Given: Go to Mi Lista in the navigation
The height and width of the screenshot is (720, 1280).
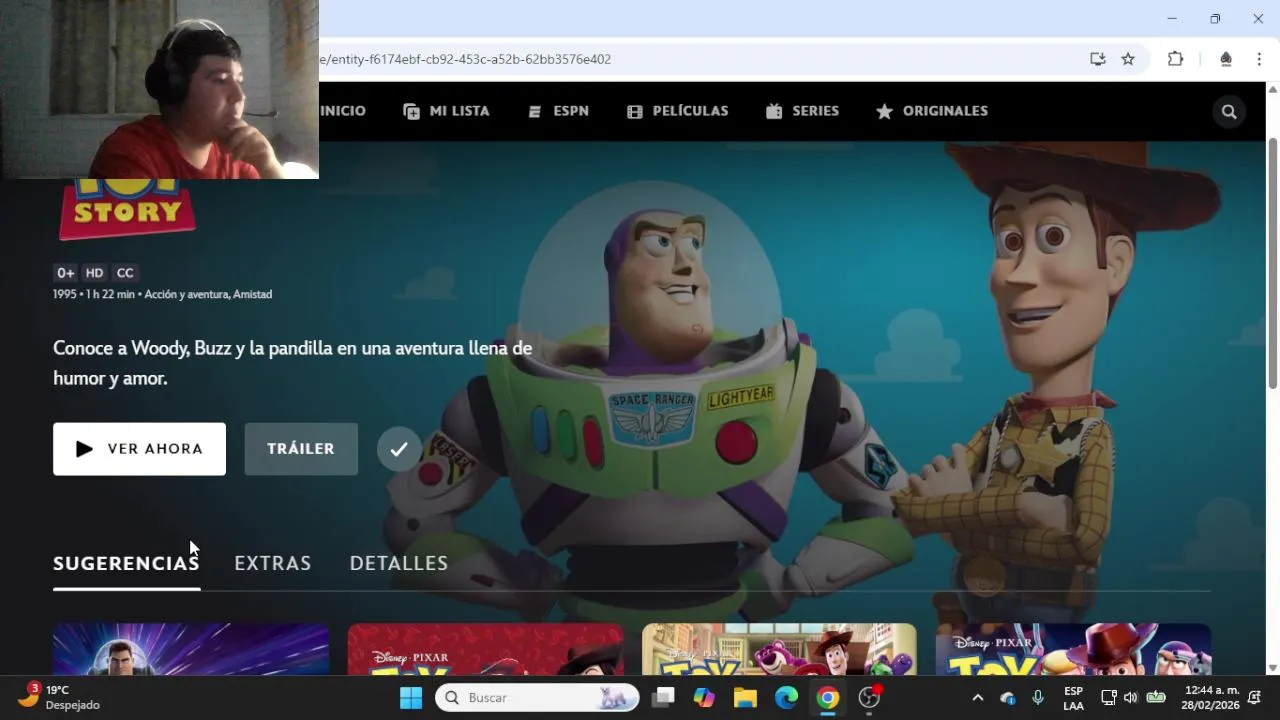Looking at the screenshot, I should [446, 111].
